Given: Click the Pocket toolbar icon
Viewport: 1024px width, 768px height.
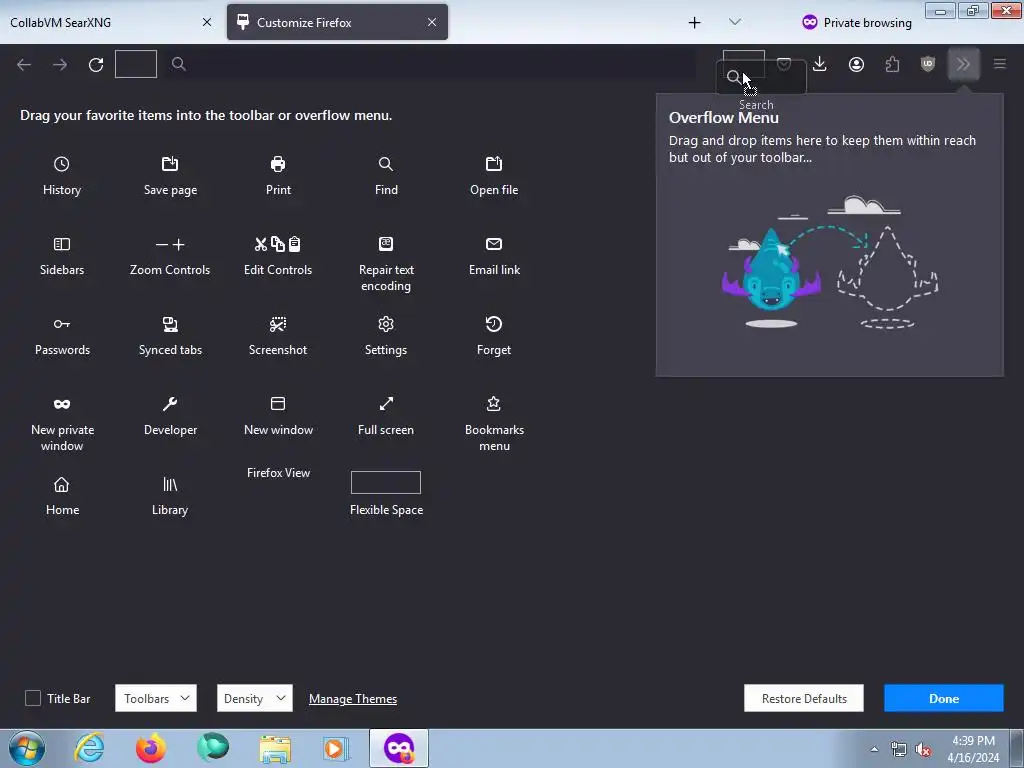Looking at the screenshot, I should click(x=784, y=64).
